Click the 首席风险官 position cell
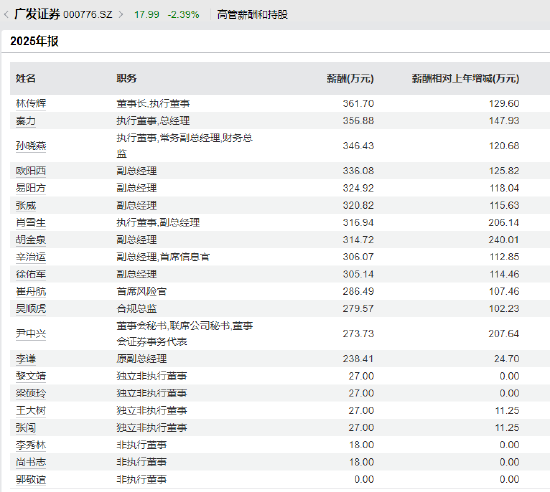550x492 pixels. pyautogui.click(x=142, y=291)
